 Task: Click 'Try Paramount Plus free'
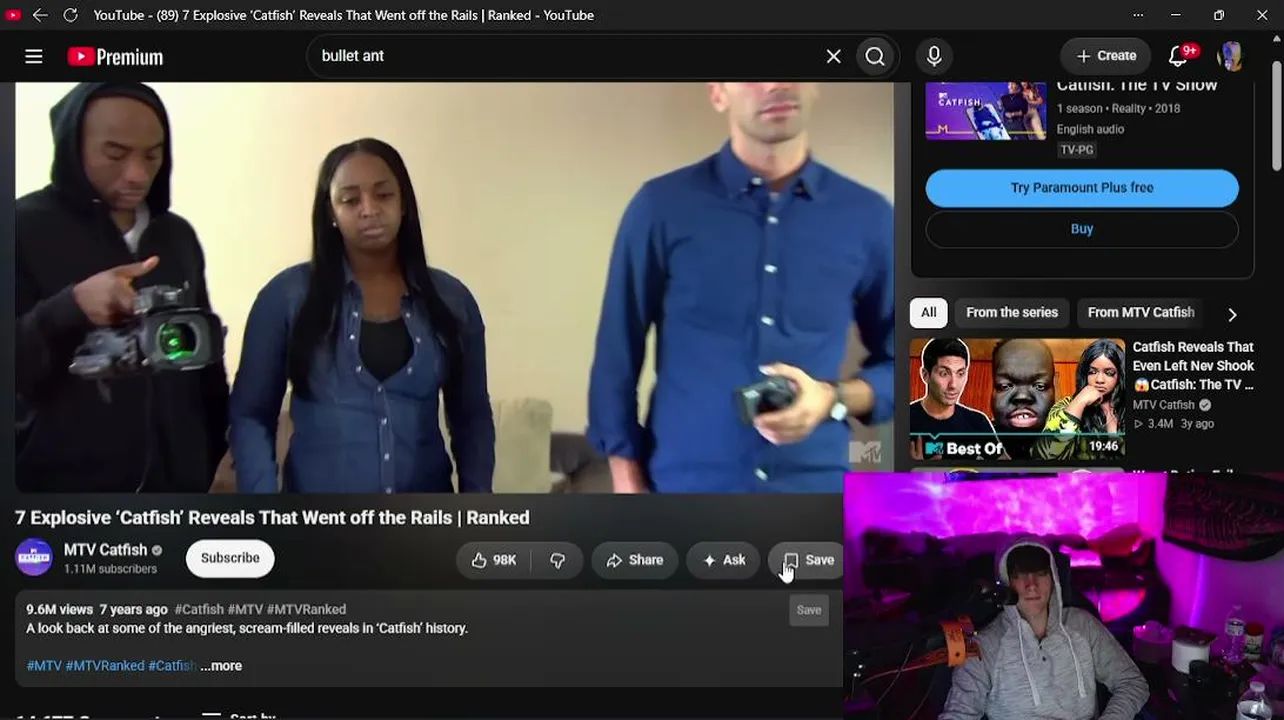pyautogui.click(x=1082, y=188)
